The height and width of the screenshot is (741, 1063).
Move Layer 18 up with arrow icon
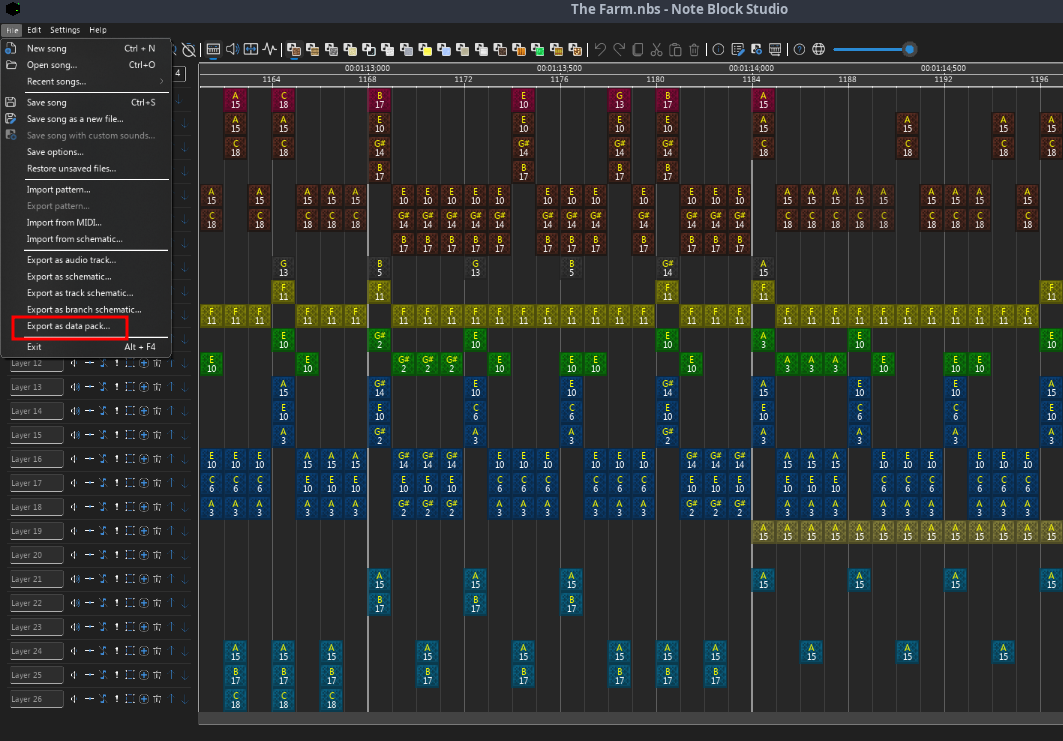pos(172,507)
